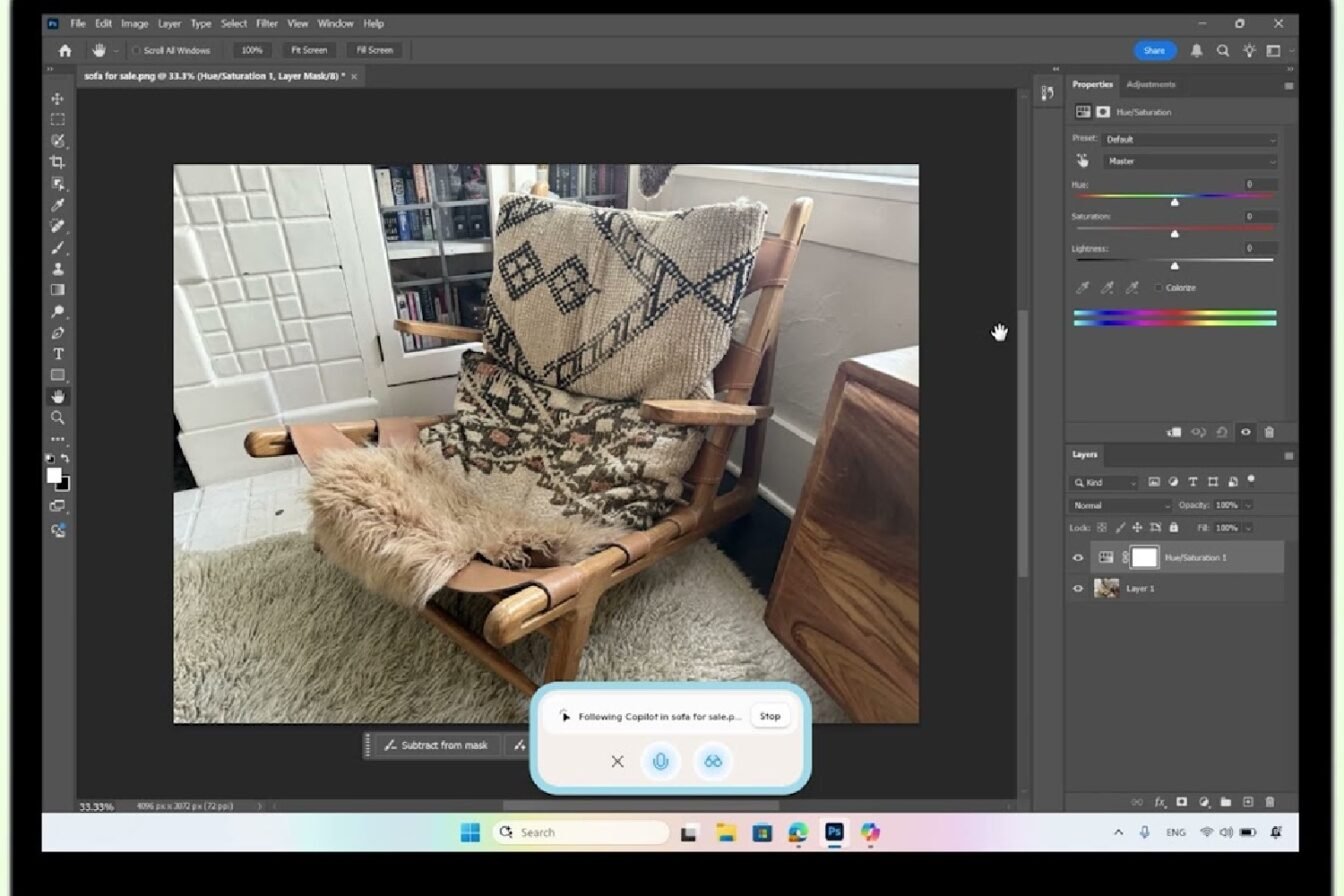
Task: Delete layer using Layers panel trash
Action: pyautogui.click(x=1270, y=802)
